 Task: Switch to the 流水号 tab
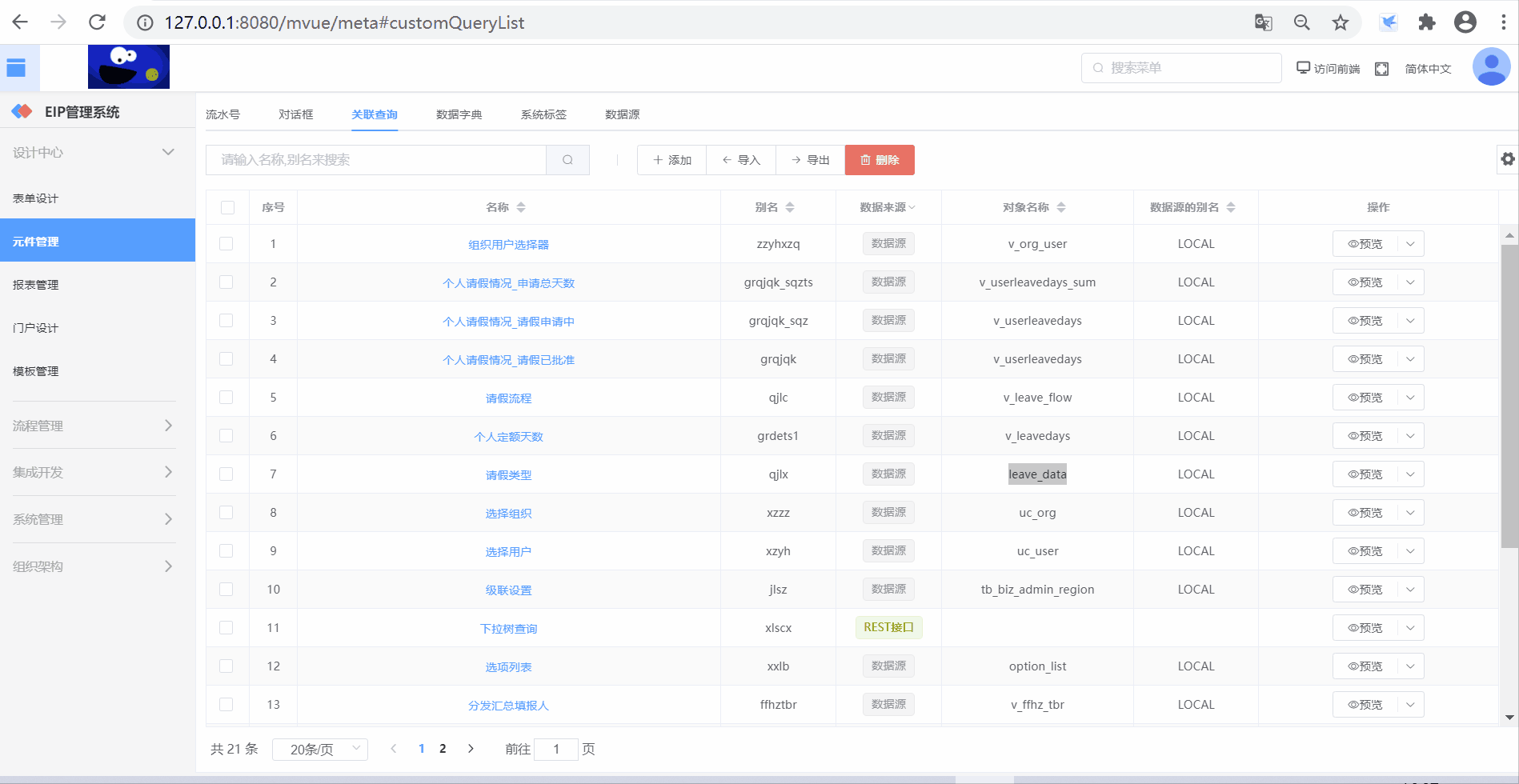[x=222, y=114]
